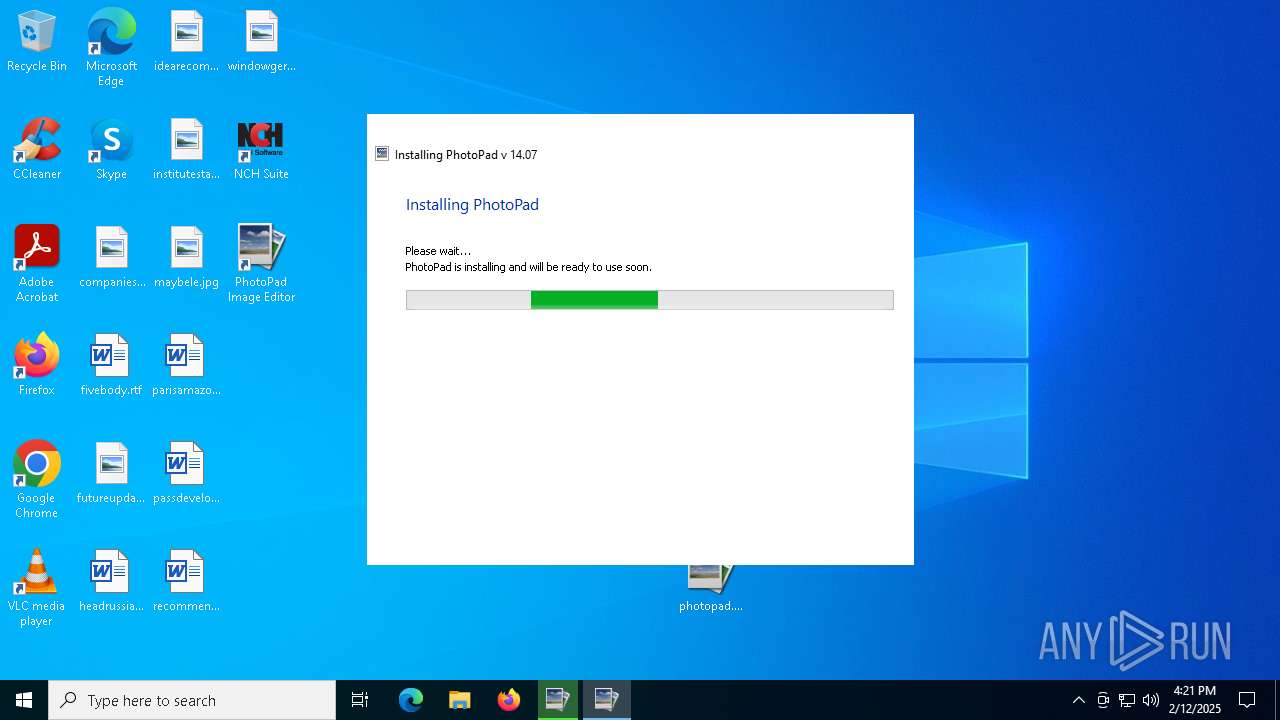Image resolution: width=1280 pixels, height=720 pixels.
Task: Select the Firefox desktop shortcut
Action: pyautogui.click(x=37, y=365)
